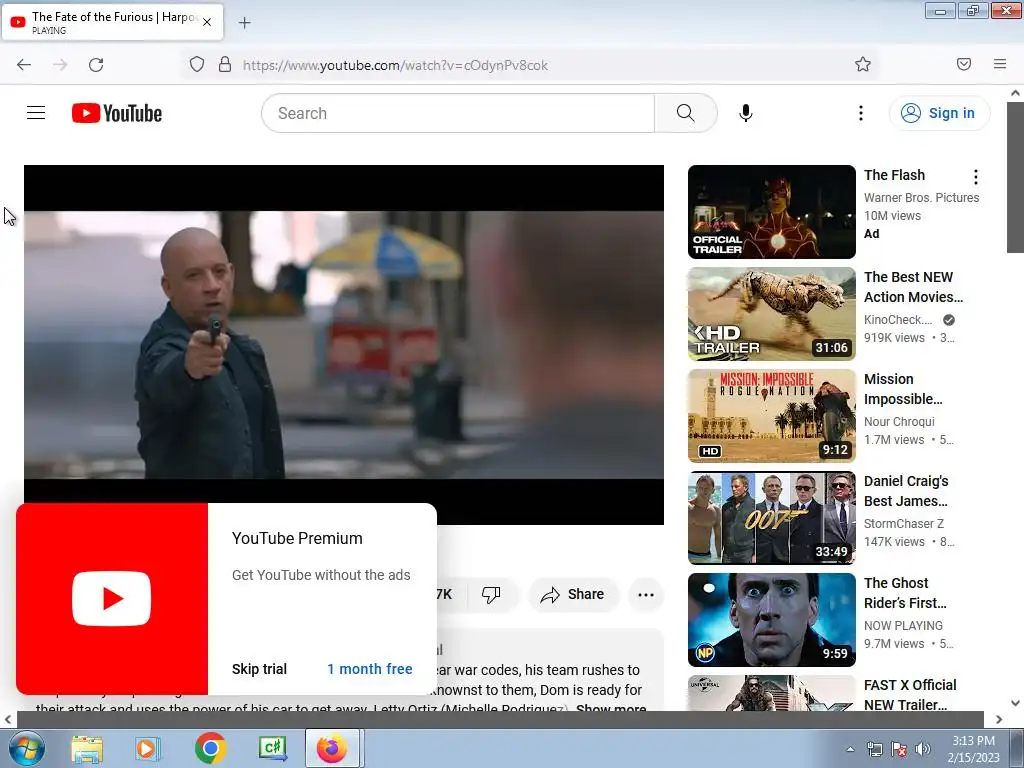Click the Sign in button
The height and width of the screenshot is (768, 1024).
coord(938,113)
